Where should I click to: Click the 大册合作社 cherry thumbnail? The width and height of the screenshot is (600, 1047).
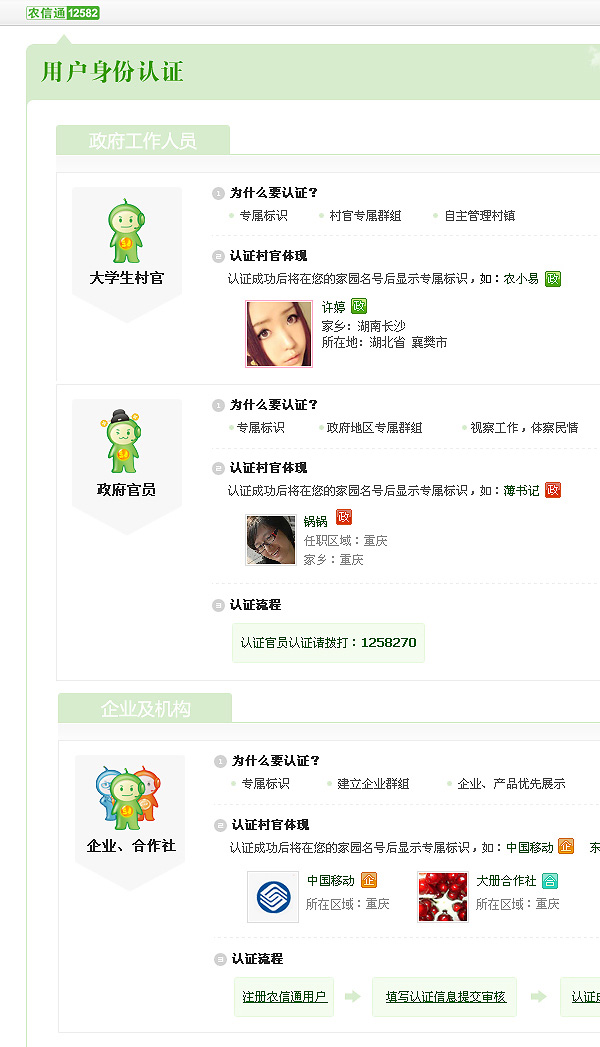(442, 897)
